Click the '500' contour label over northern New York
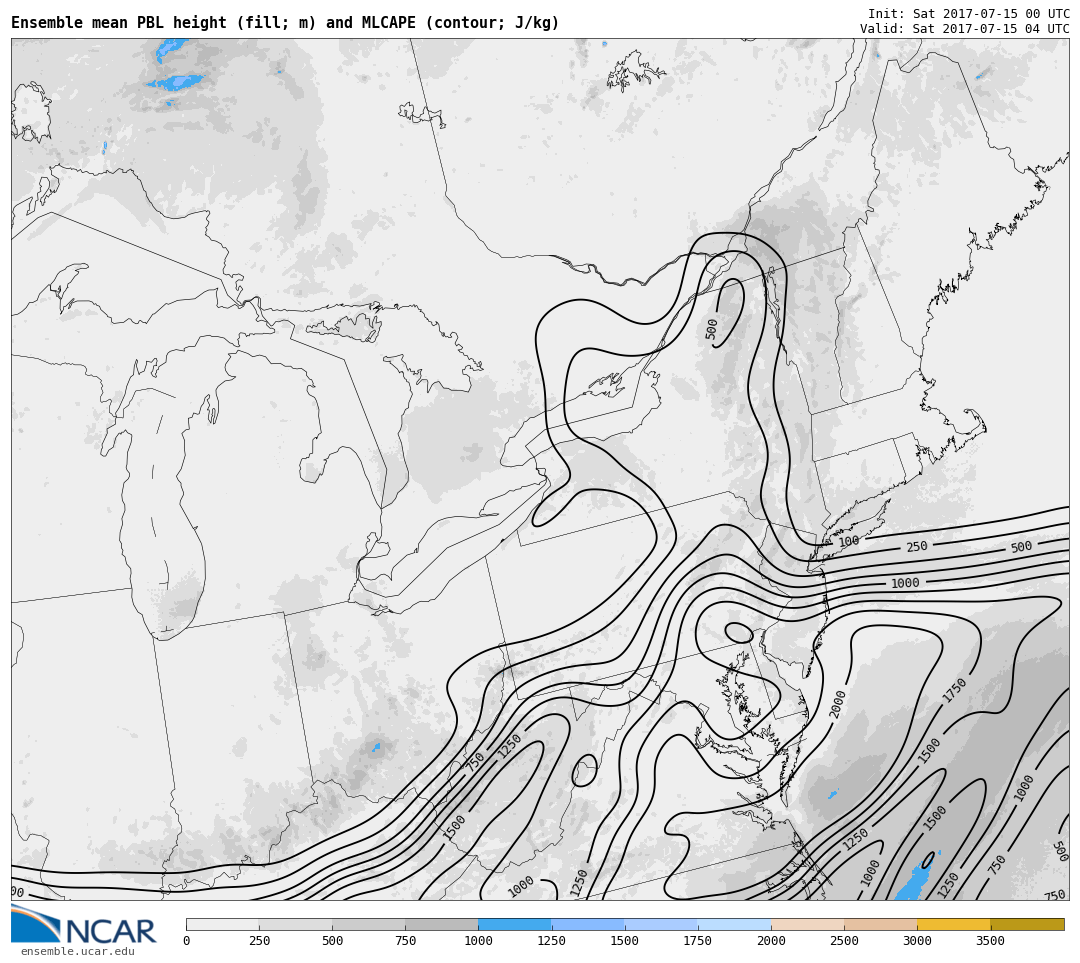This screenshot has height=963, width=1080. pyautogui.click(x=712, y=329)
